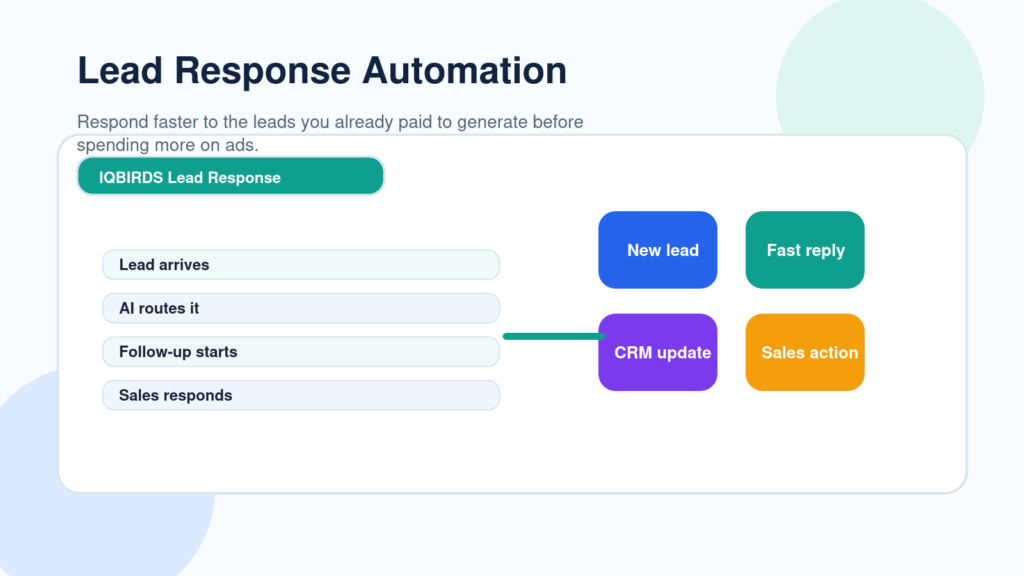Click the subtitle about responding faster to leads
This screenshot has height=576, width=1024.
pos(330,133)
